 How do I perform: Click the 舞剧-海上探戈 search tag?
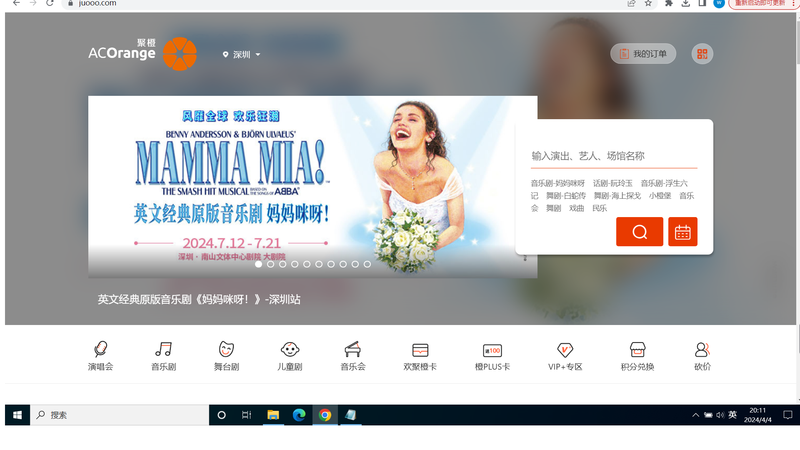coord(617,195)
